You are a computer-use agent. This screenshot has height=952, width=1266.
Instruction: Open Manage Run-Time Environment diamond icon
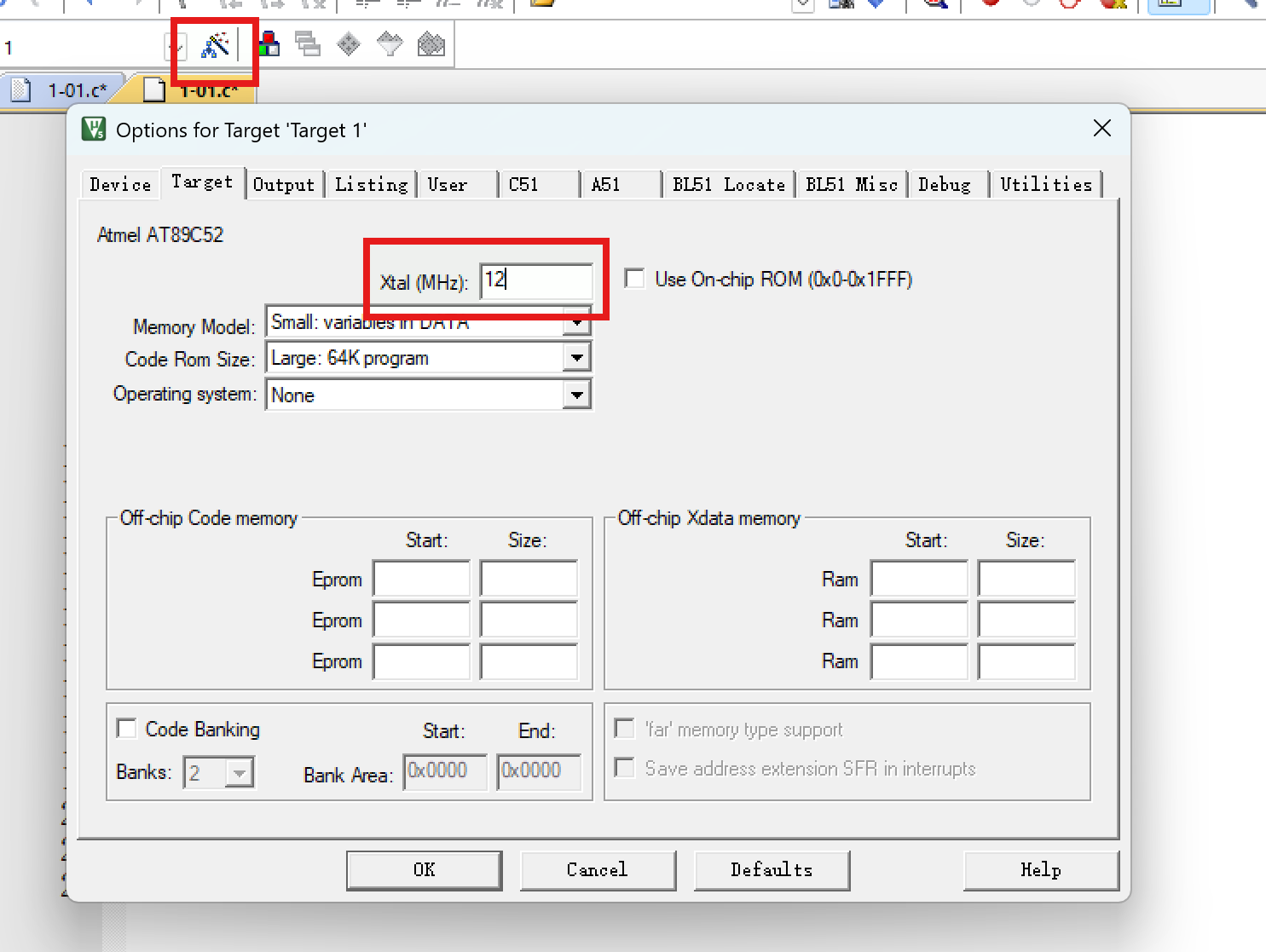click(349, 43)
